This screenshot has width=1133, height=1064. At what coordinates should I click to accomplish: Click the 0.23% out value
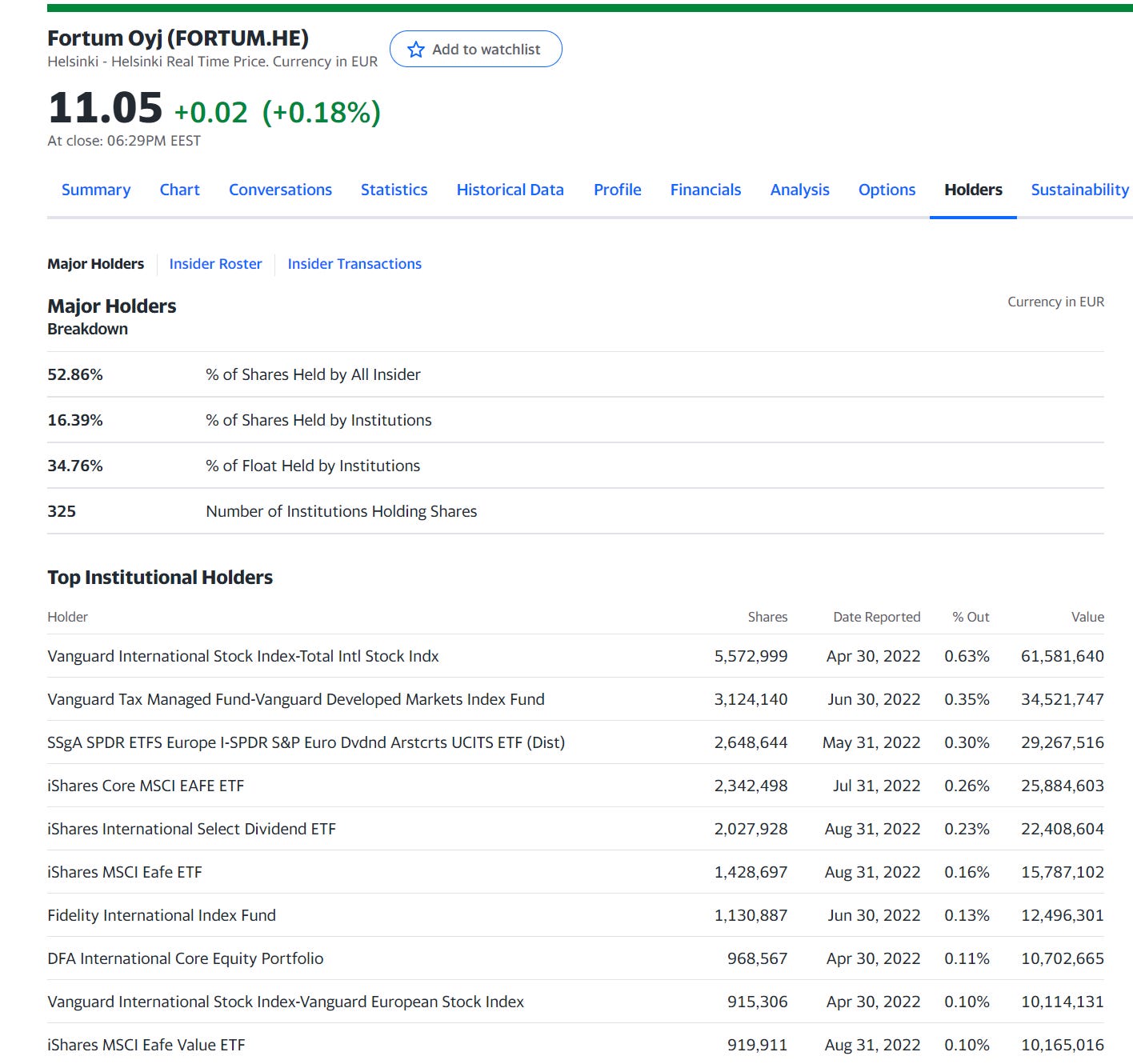tap(967, 829)
